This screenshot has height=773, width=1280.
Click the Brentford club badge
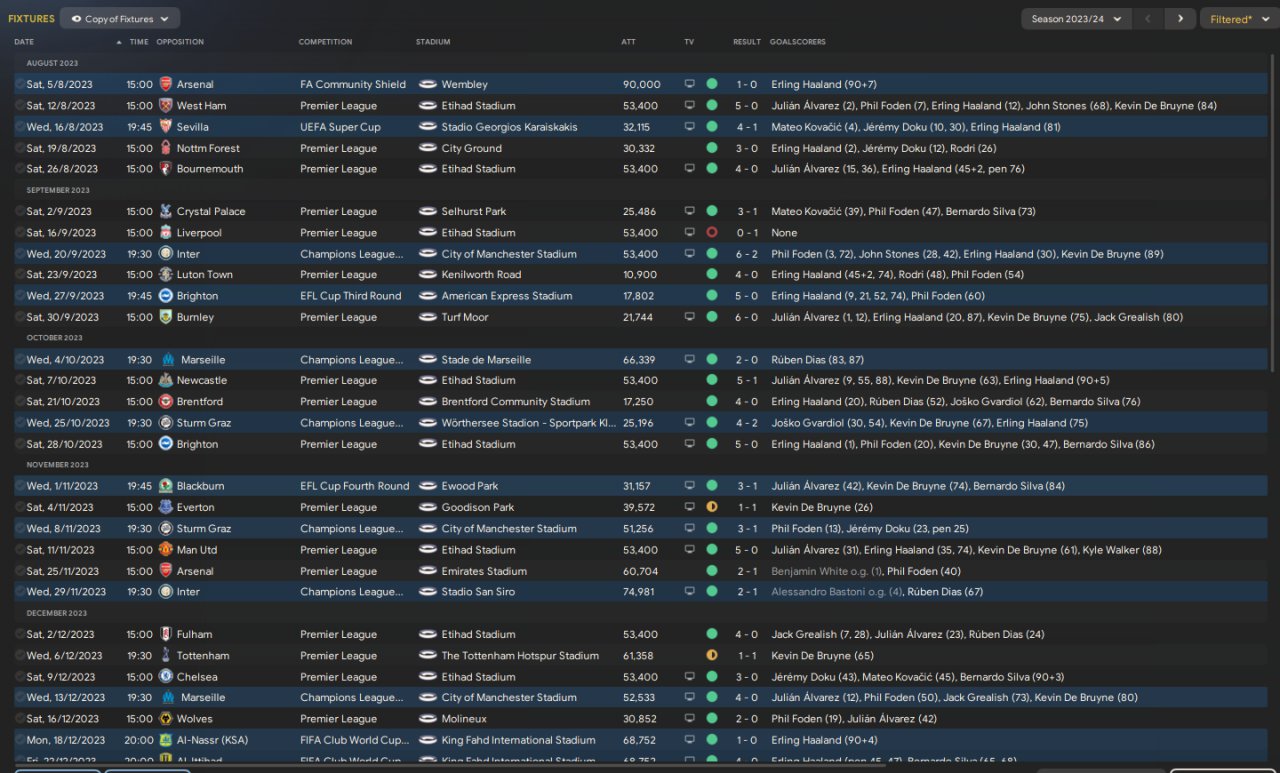pyautogui.click(x=165, y=402)
